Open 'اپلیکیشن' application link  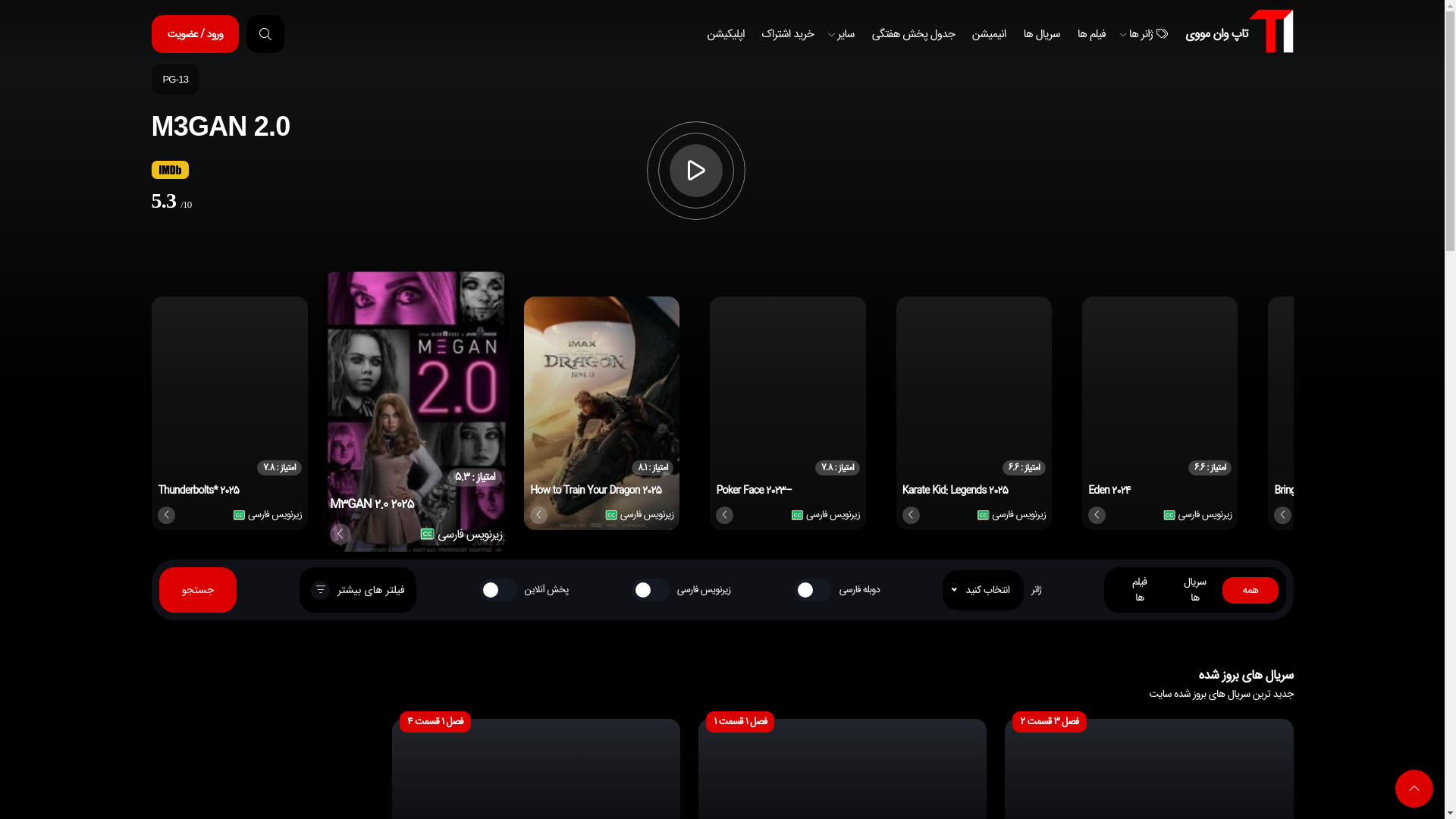726,34
